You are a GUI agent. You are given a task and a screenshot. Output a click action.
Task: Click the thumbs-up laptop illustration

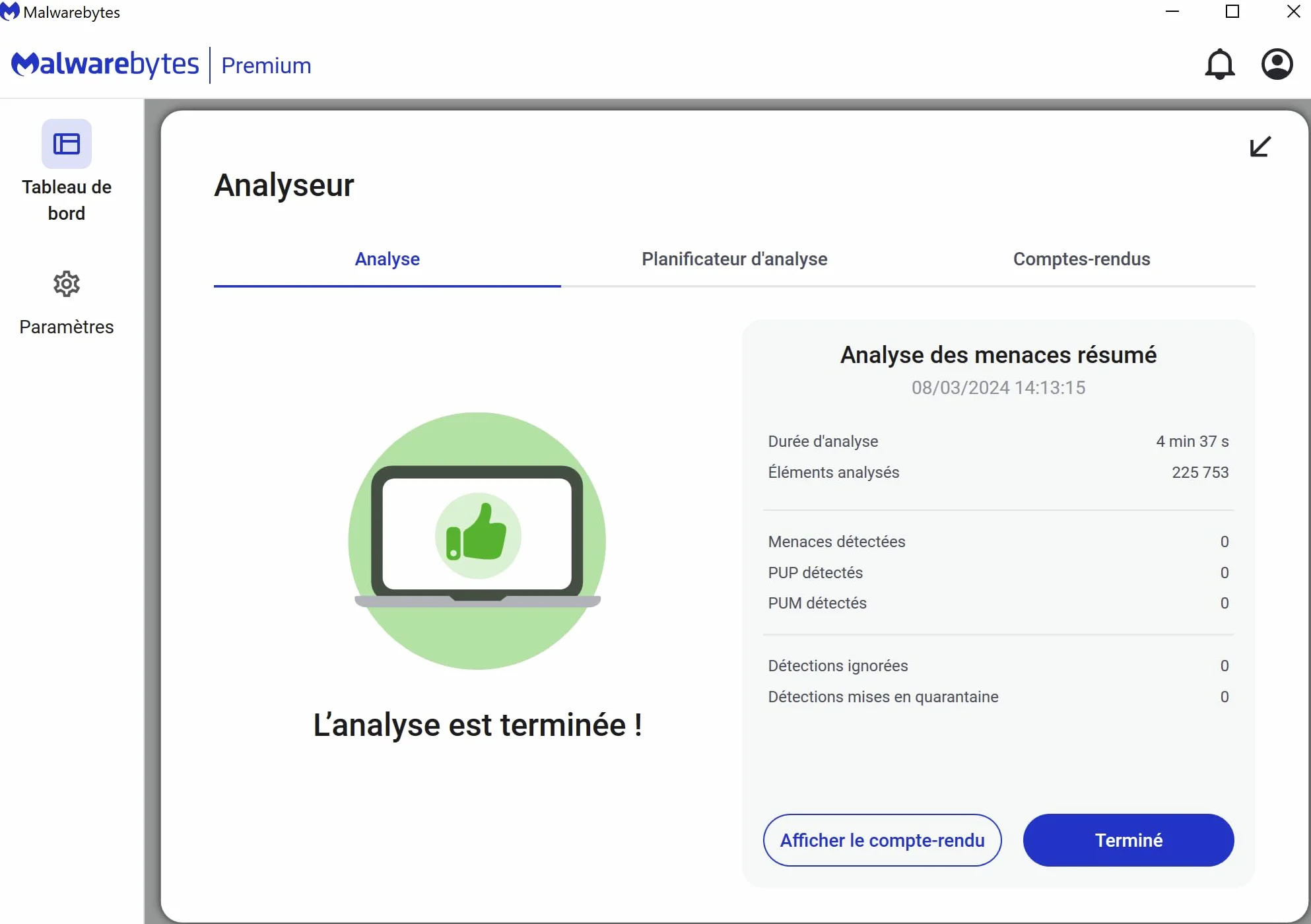477,541
